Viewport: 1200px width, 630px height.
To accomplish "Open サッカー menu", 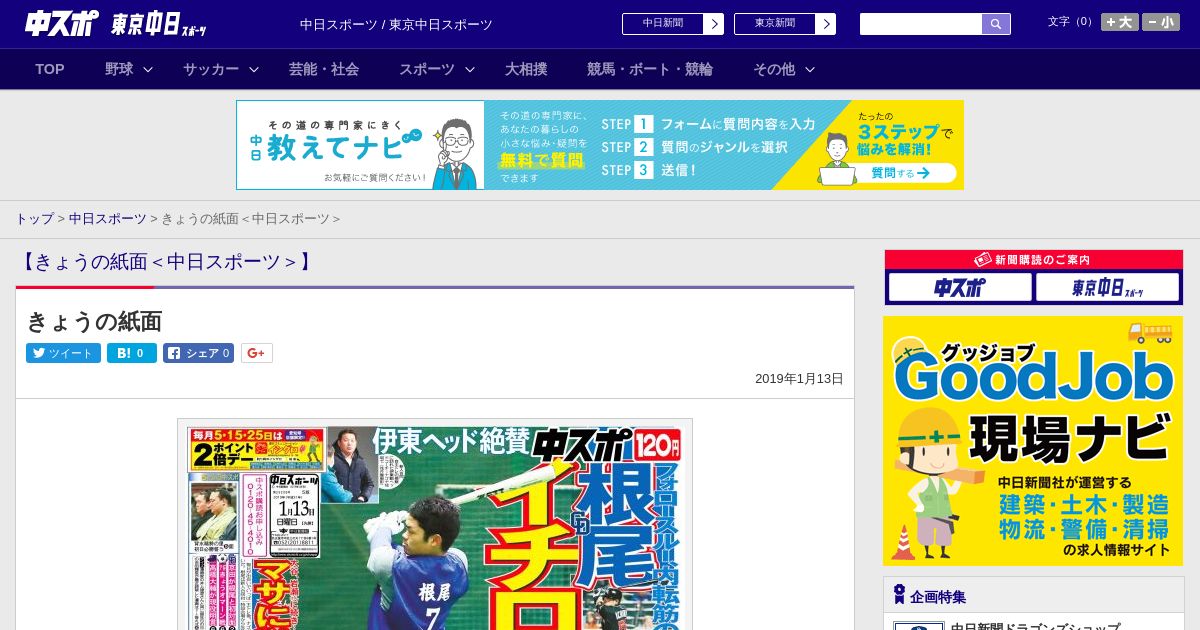I will click(x=211, y=69).
